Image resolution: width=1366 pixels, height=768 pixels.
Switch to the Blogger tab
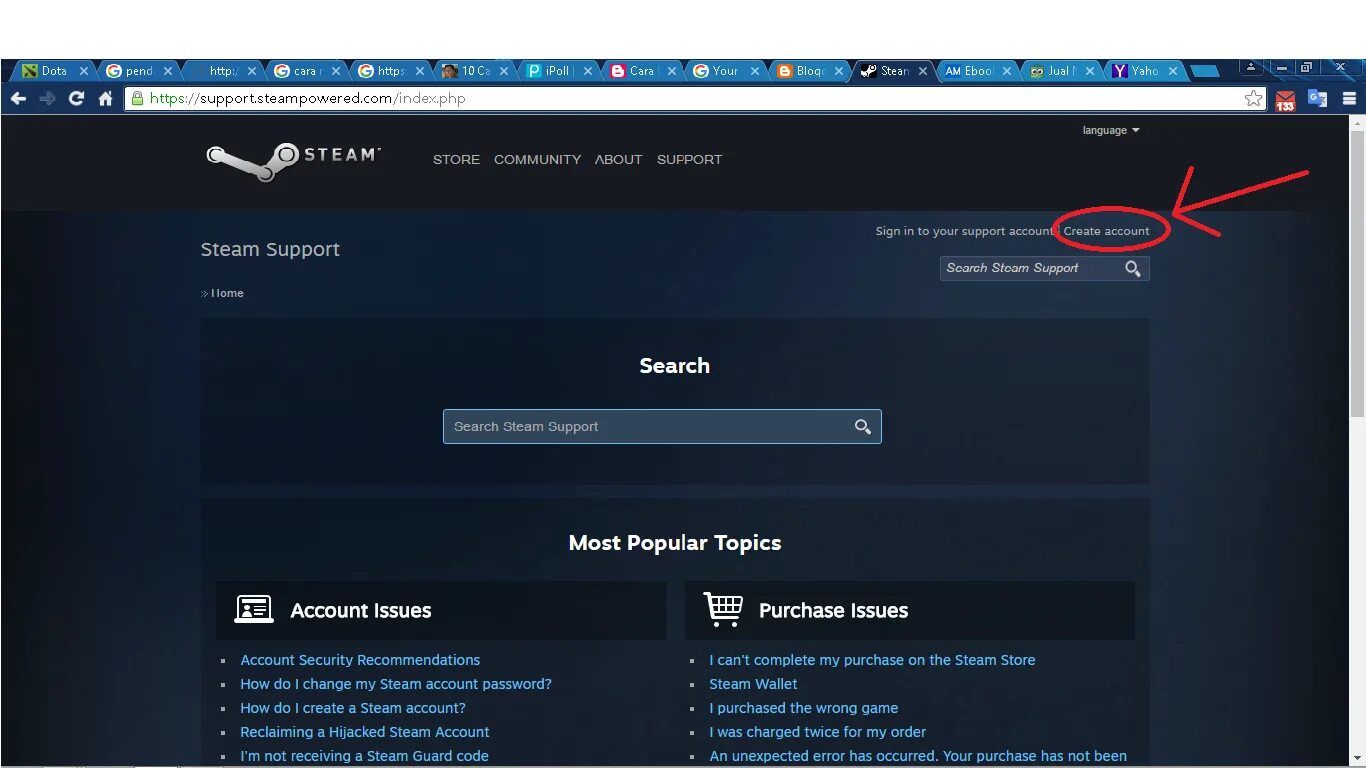(x=810, y=71)
